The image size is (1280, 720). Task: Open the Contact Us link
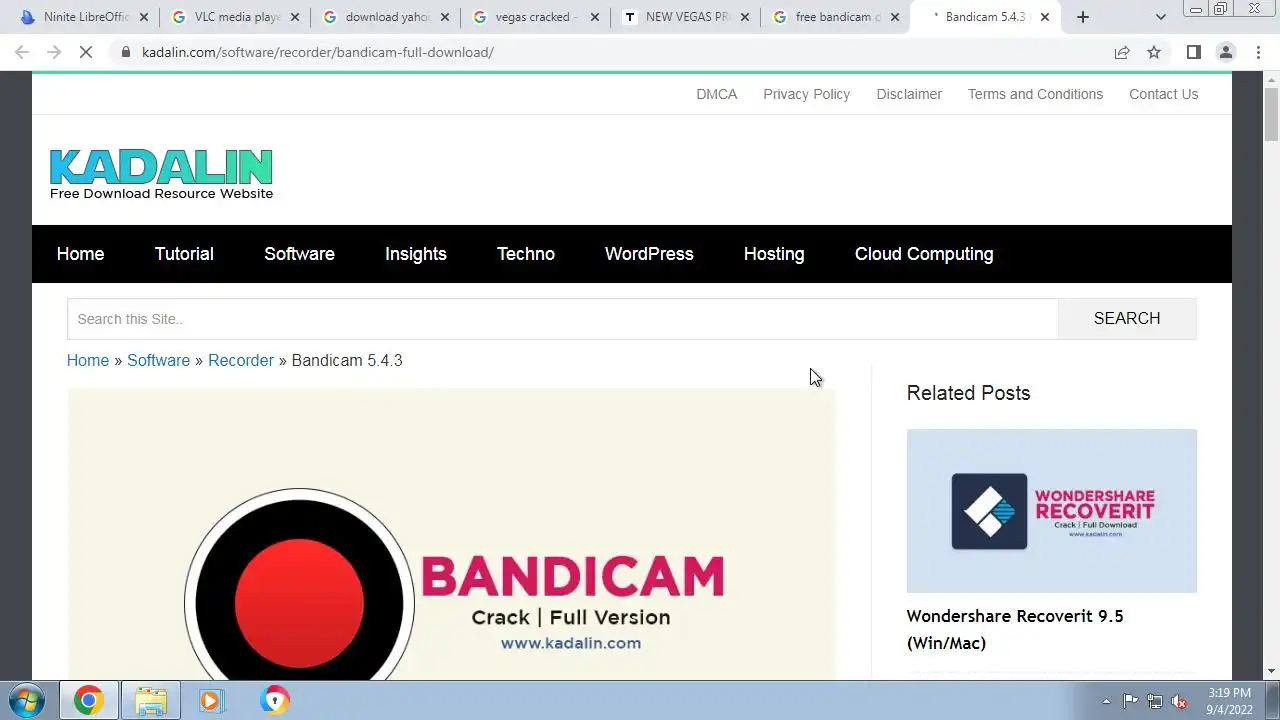click(x=1163, y=94)
